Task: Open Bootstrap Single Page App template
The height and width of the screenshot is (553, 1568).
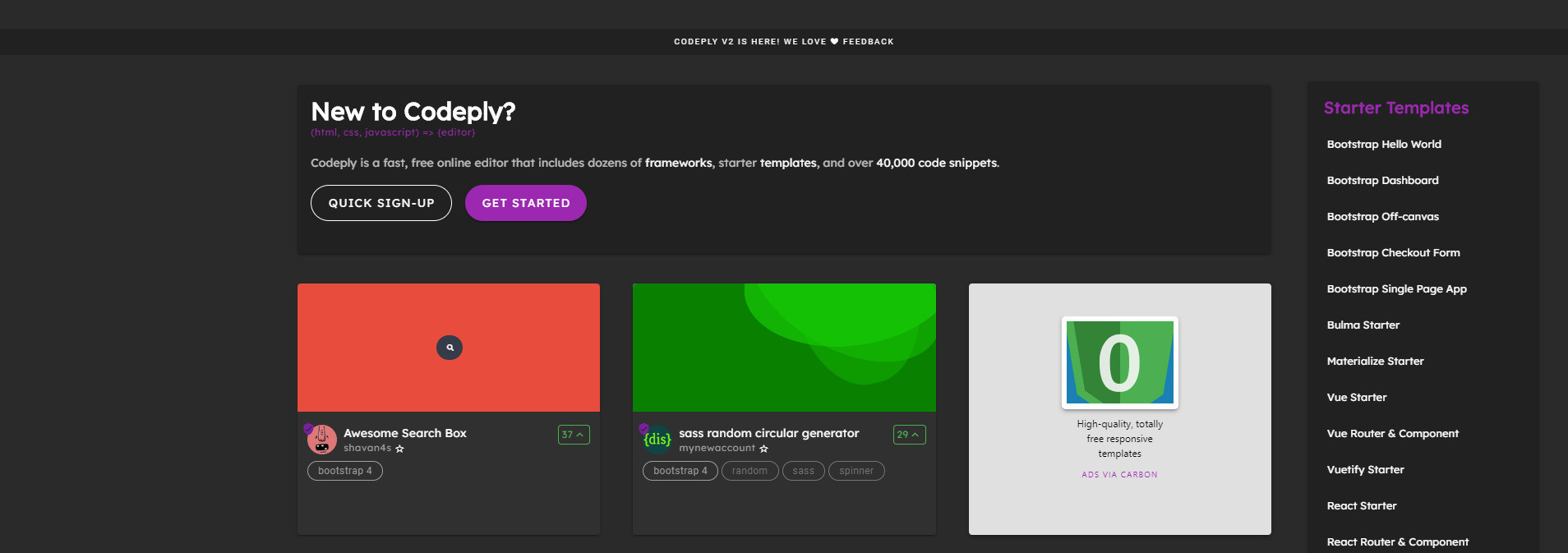Action: (x=1396, y=288)
